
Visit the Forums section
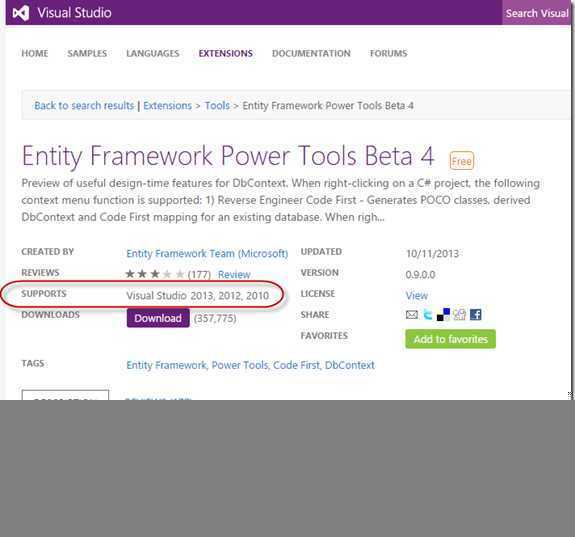pos(389,54)
